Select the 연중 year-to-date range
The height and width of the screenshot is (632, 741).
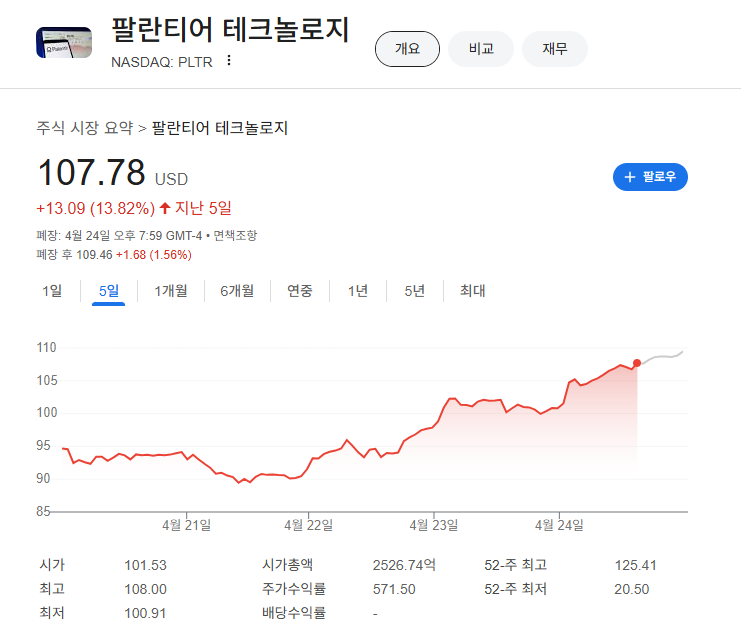[300, 291]
